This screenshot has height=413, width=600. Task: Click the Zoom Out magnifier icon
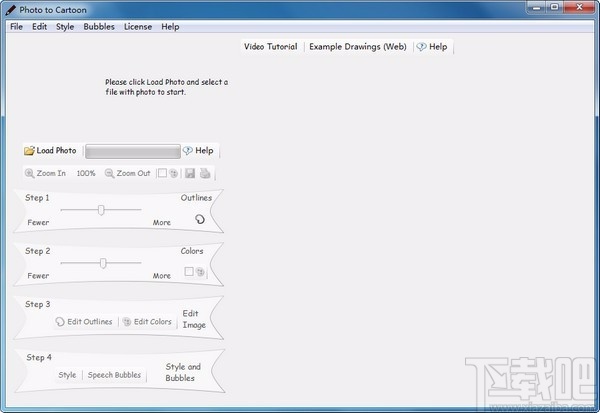click(x=109, y=173)
